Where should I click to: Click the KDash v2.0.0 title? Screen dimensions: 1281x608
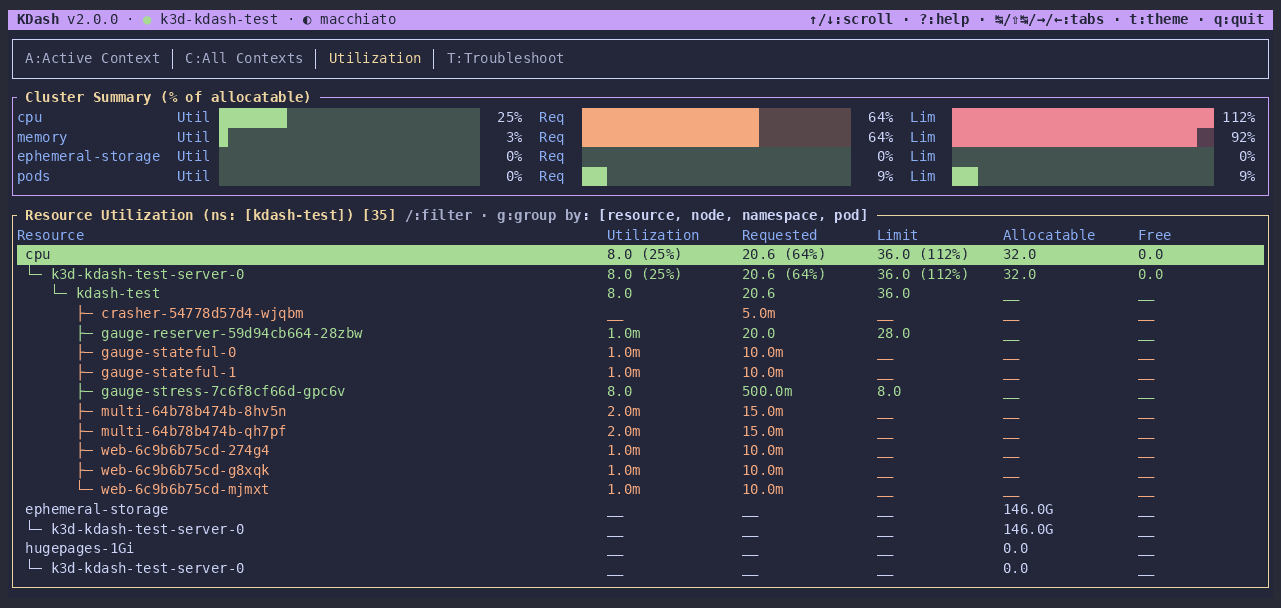pyautogui.click(x=67, y=19)
